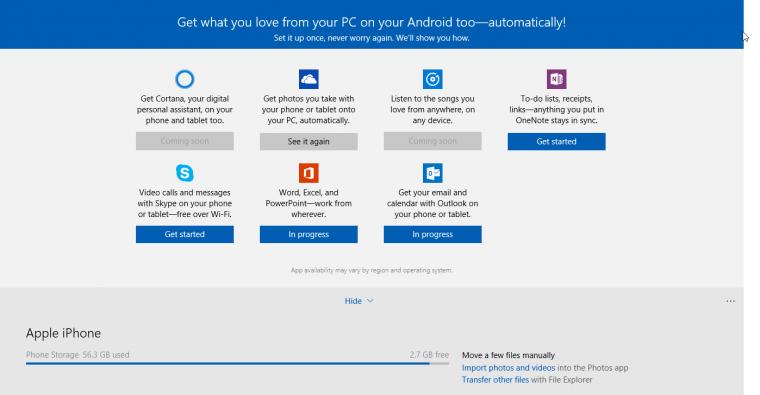The image size is (760, 395).
Task: Click the Set it up once subtitle
Action: [x=371, y=38]
